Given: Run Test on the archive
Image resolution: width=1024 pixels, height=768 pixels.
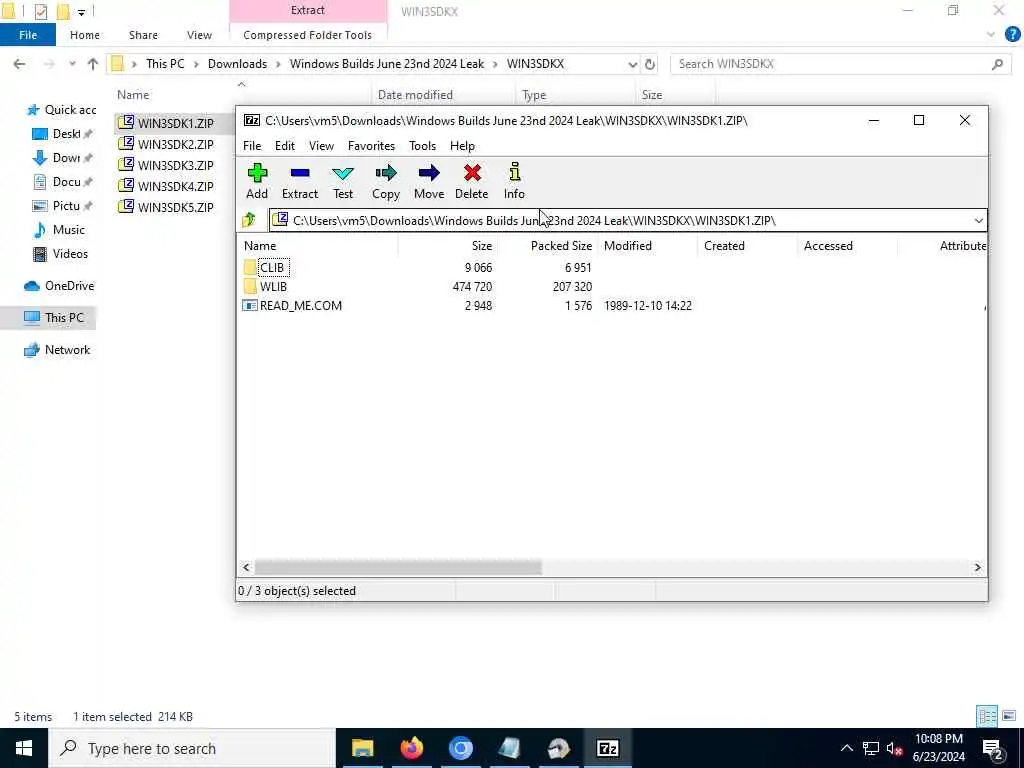Looking at the screenshot, I should click(x=343, y=181).
